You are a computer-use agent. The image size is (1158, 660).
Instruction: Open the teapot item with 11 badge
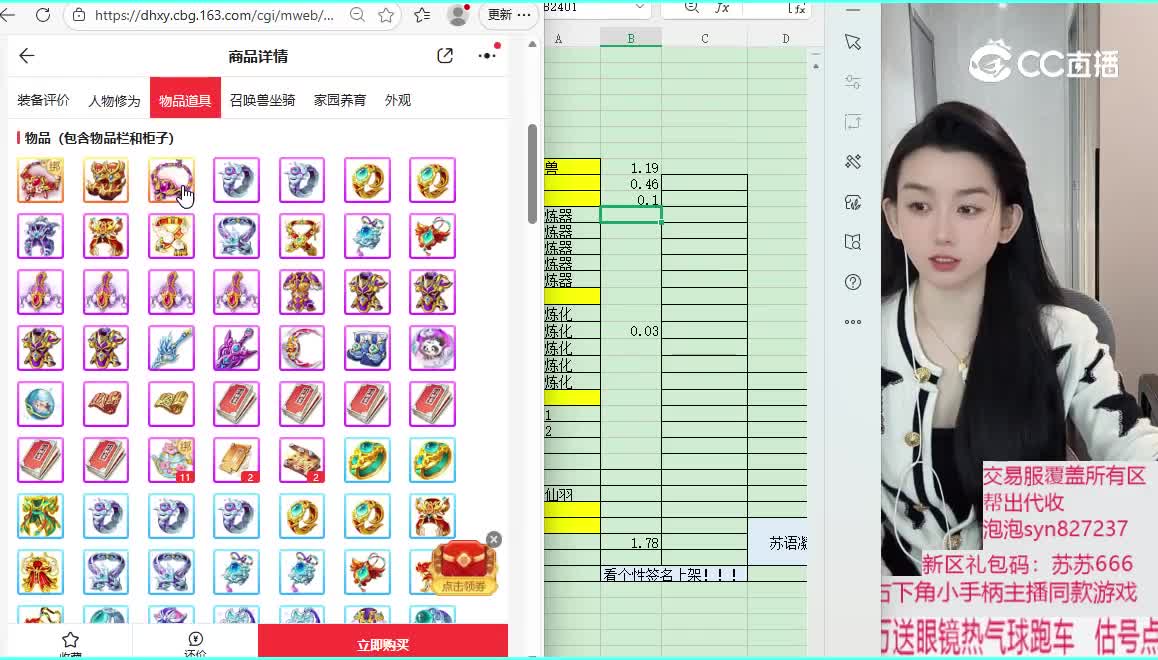point(171,460)
